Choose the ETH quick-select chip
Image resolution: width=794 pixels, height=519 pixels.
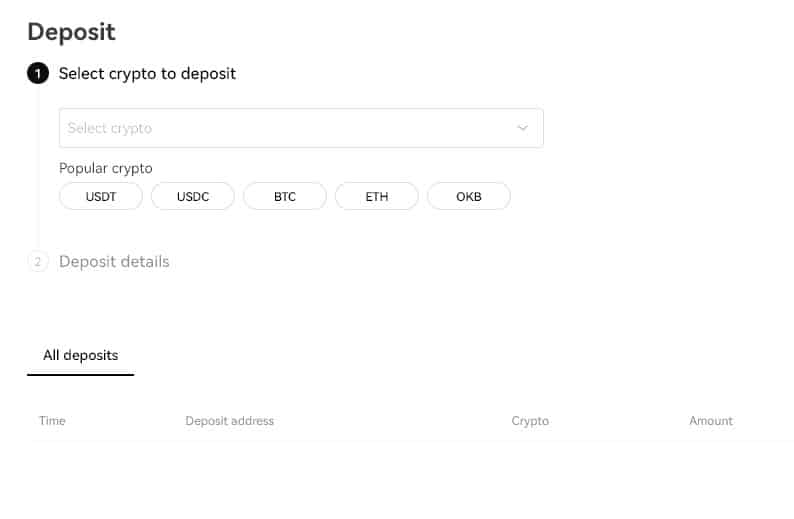tap(377, 197)
